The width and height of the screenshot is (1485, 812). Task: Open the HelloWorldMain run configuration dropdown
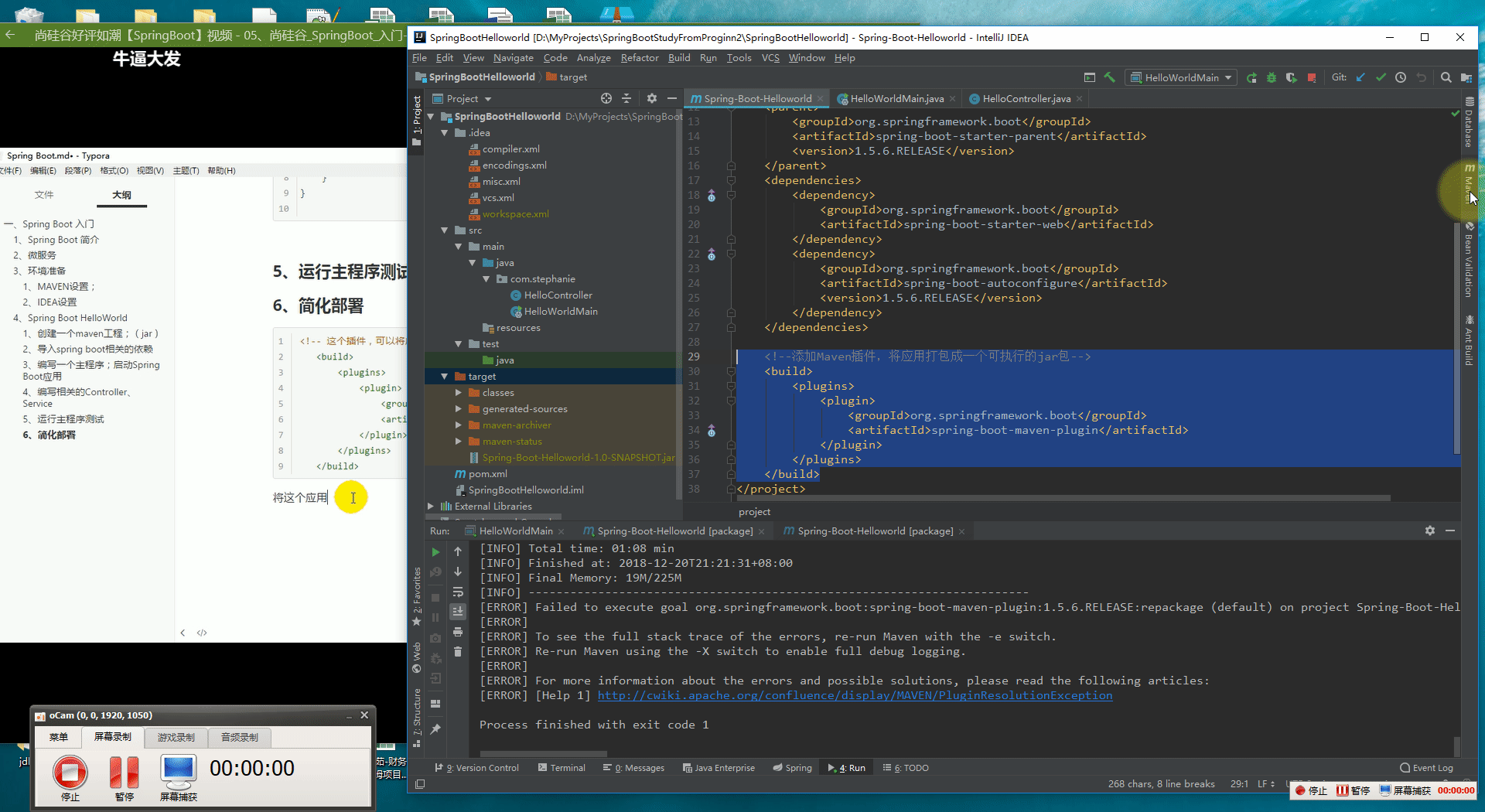point(1181,77)
